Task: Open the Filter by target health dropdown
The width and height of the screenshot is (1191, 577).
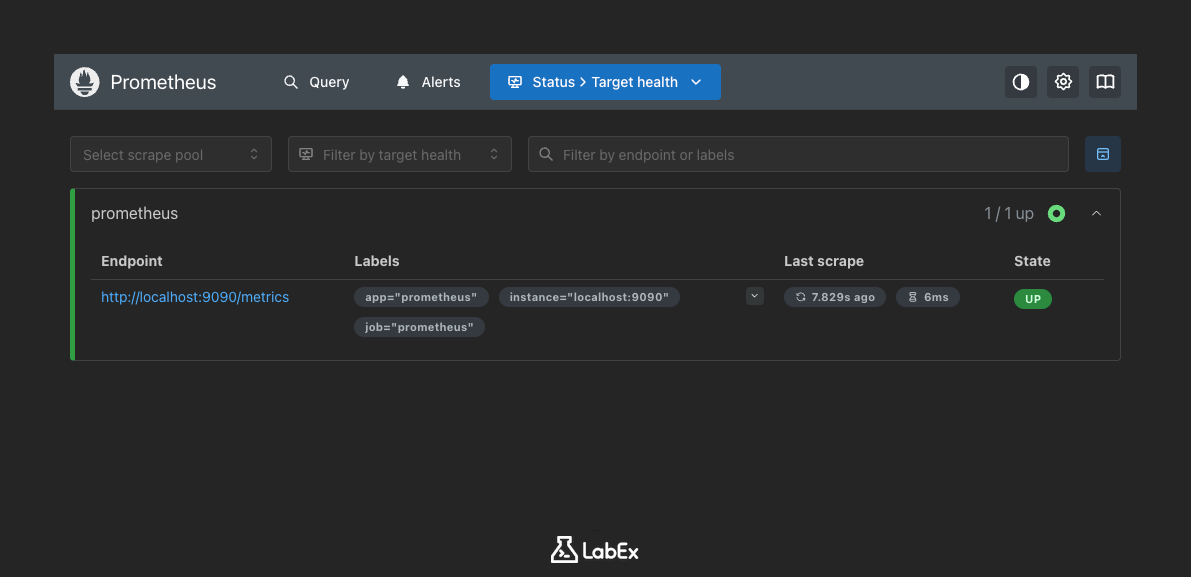Action: pyautogui.click(x=399, y=154)
